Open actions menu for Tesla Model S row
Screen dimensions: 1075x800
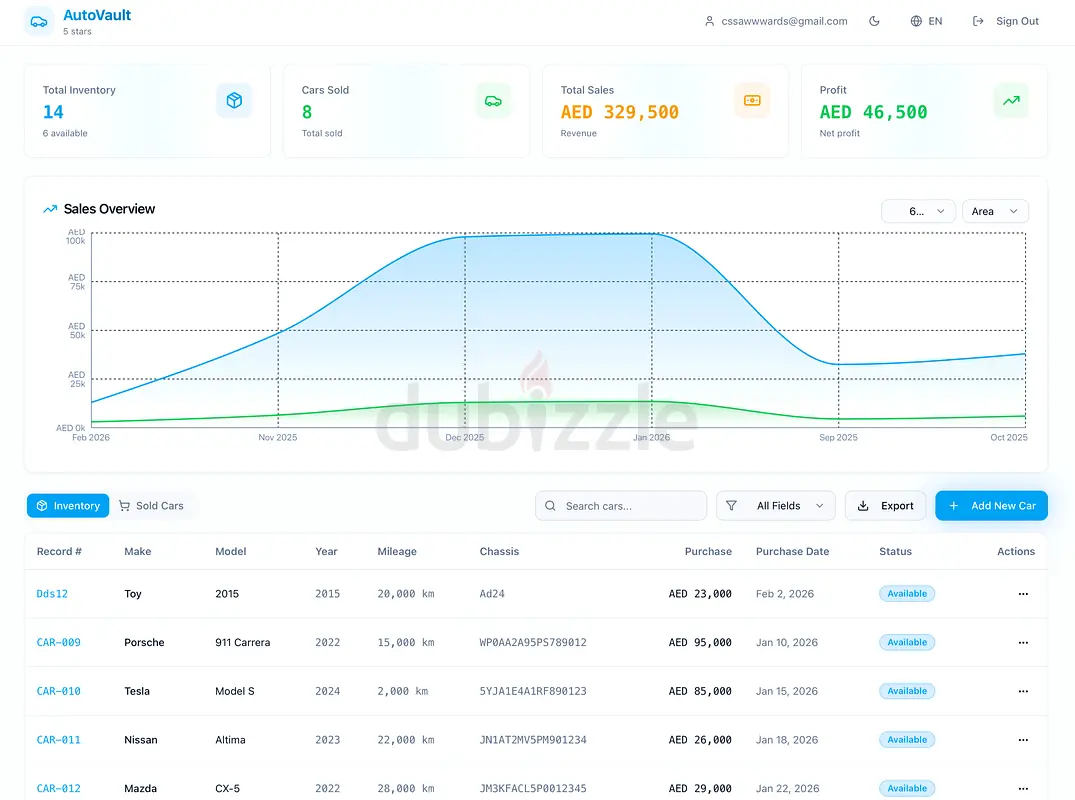(x=1022, y=691)
